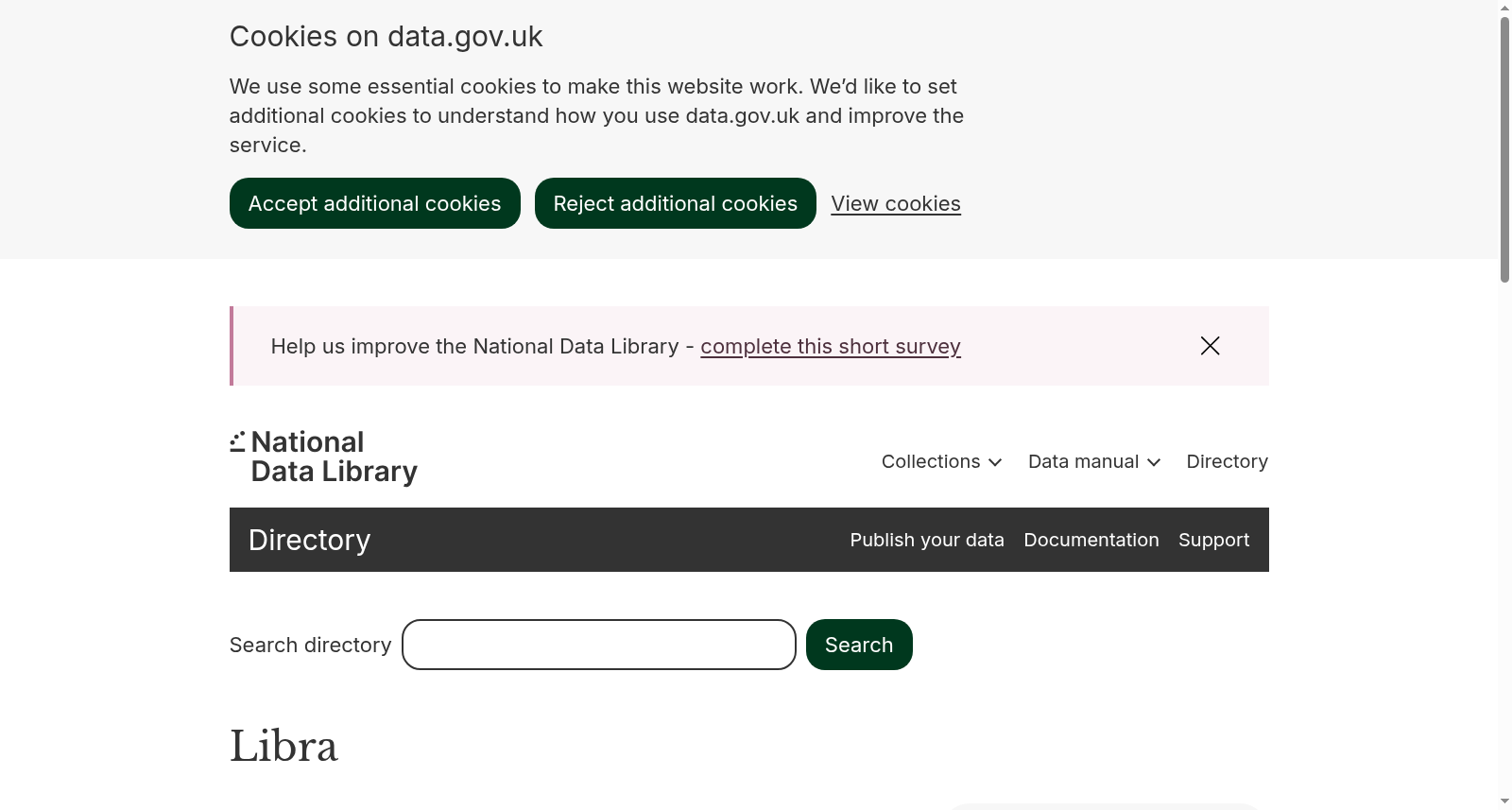Click the scrollbar down arrow
The image size is (1512, 810).
[x=1504, y=802]
